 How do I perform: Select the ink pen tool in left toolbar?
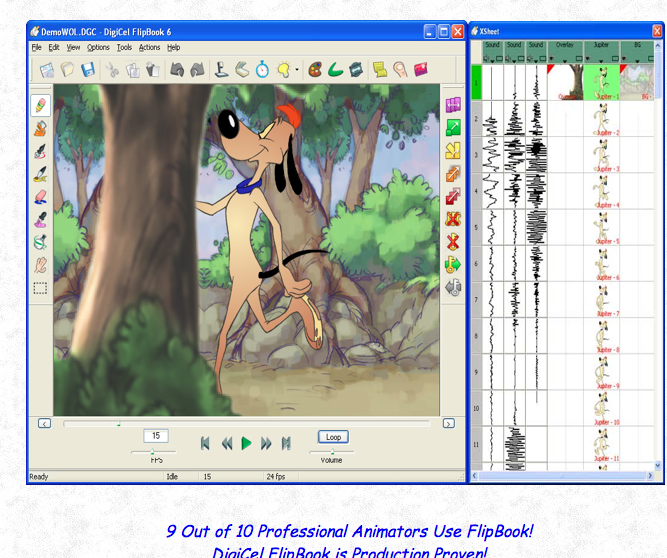pyautogui.click(x=40, y=151)
